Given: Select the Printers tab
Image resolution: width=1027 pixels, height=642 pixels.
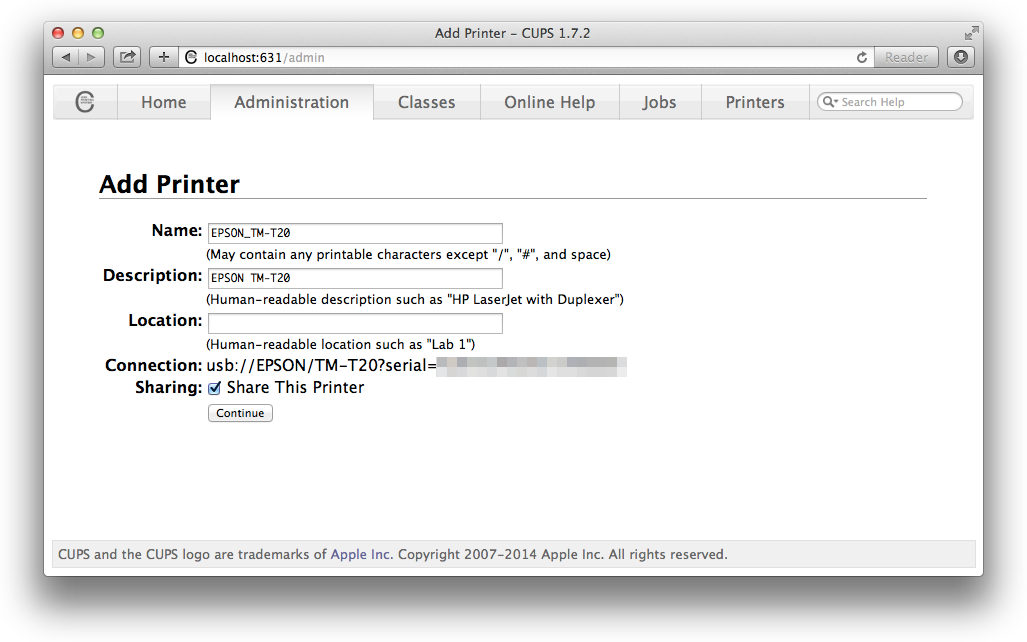Looking at the screenshot, I should 755,102.
